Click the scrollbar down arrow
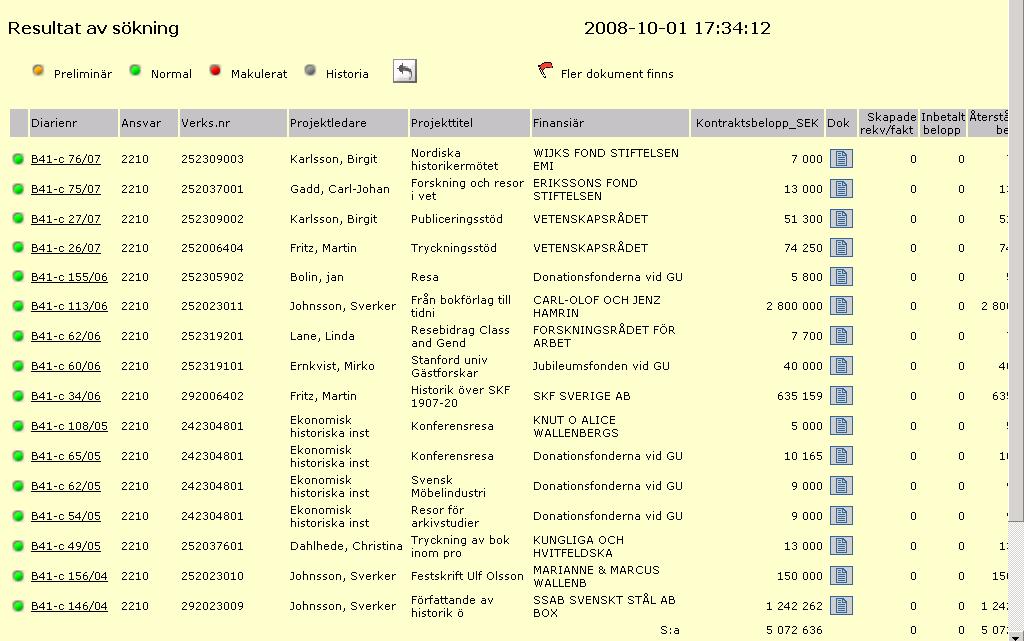This screenshot has height=641, width=1024. point(1016,636)
